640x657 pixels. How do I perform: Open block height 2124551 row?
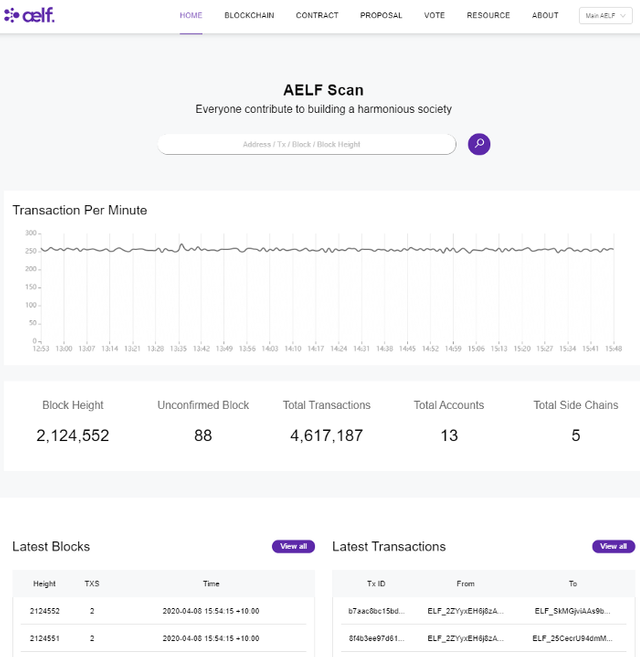coord(163,638)
